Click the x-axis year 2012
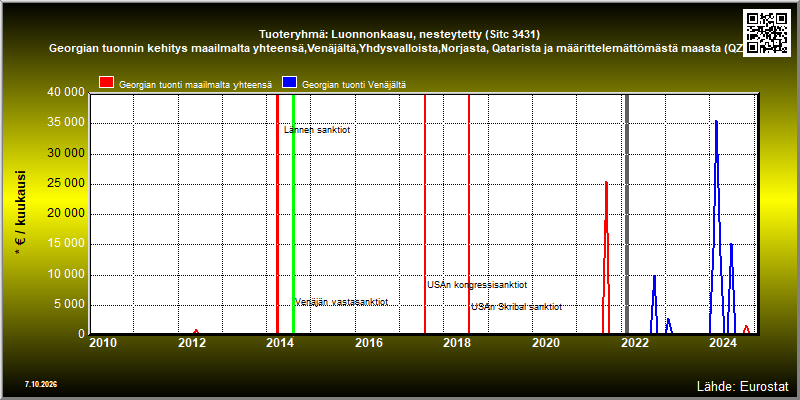 click(192, 343)
